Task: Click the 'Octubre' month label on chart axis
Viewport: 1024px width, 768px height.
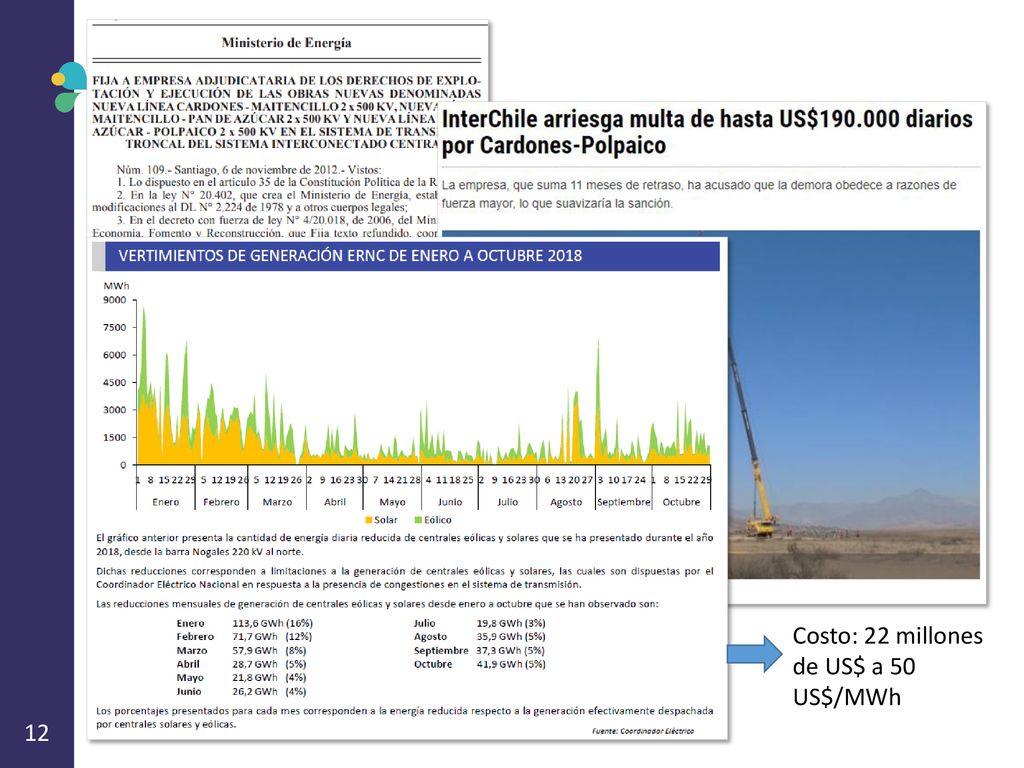Action: click(681, 502)
